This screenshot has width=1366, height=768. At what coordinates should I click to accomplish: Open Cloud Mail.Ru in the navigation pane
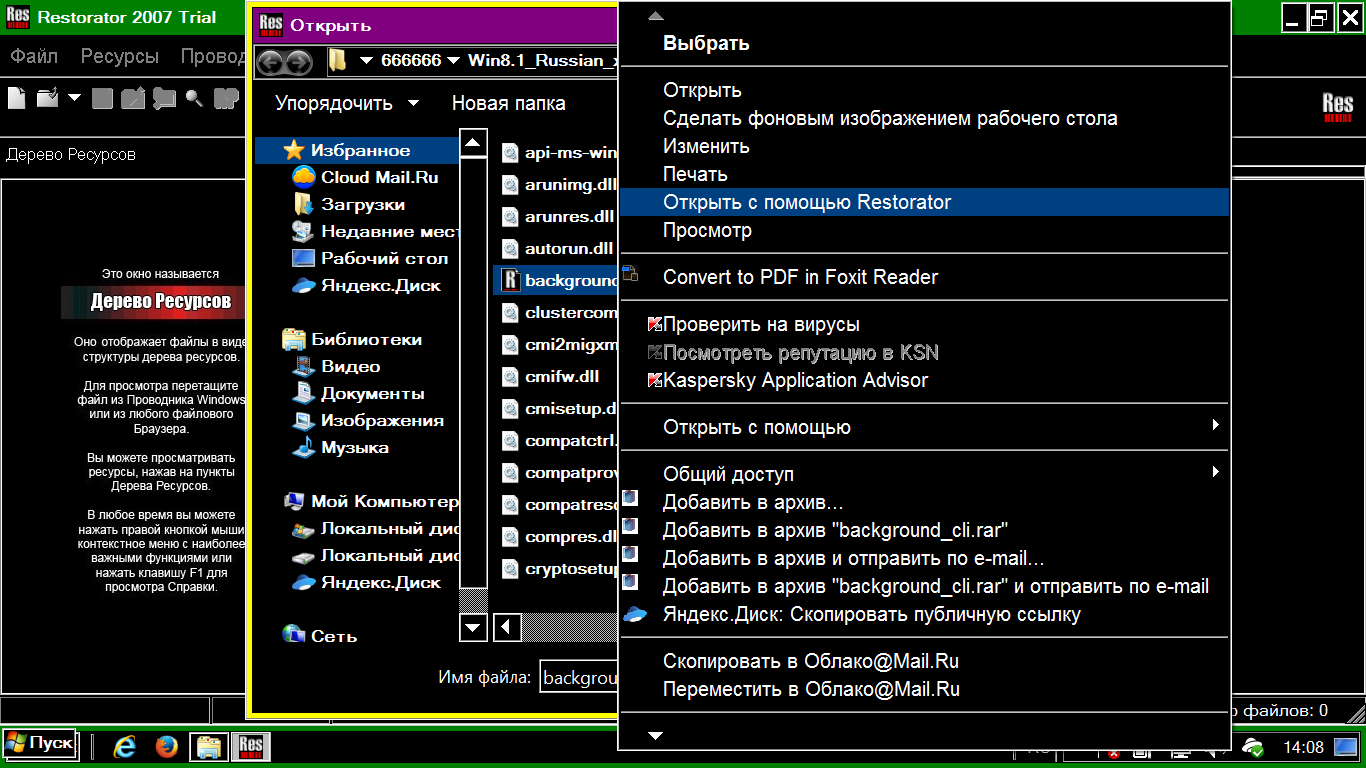click(x=366, y=178)
